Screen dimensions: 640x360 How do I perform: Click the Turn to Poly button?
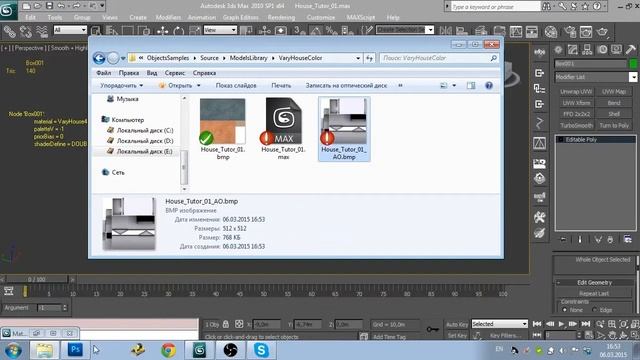click(x=614, y=125)
